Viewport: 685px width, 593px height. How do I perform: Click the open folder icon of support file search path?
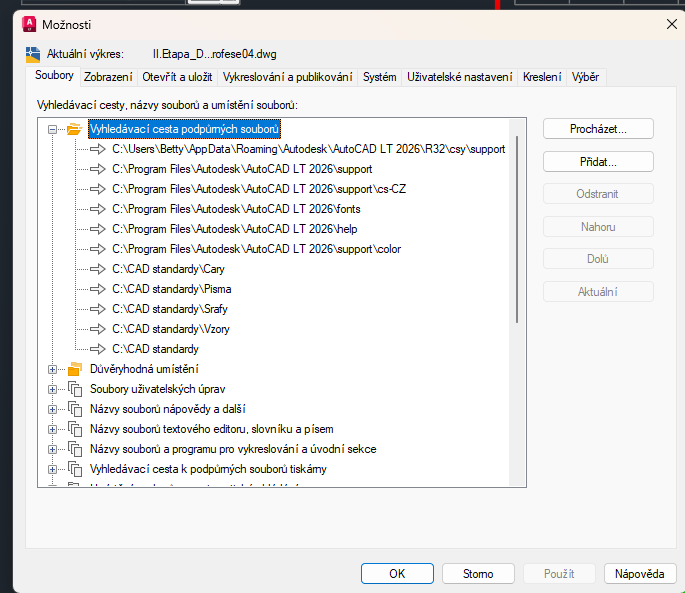pos(73,129)
